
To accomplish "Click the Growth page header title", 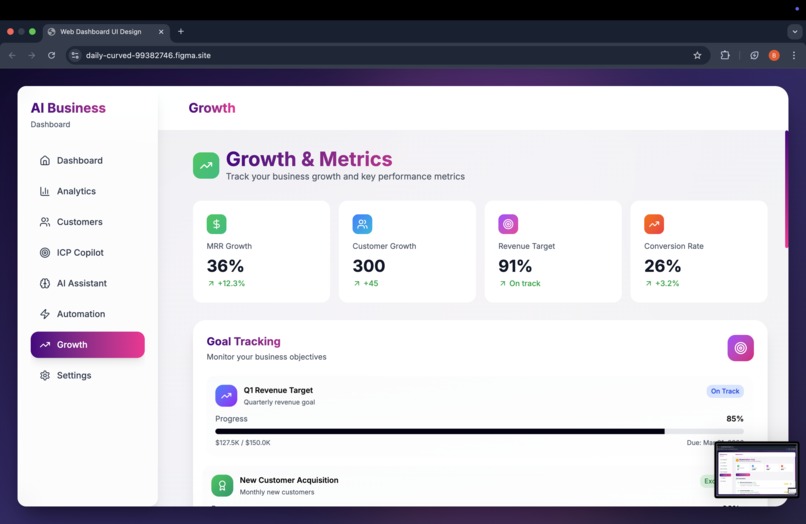I will 212,108.
